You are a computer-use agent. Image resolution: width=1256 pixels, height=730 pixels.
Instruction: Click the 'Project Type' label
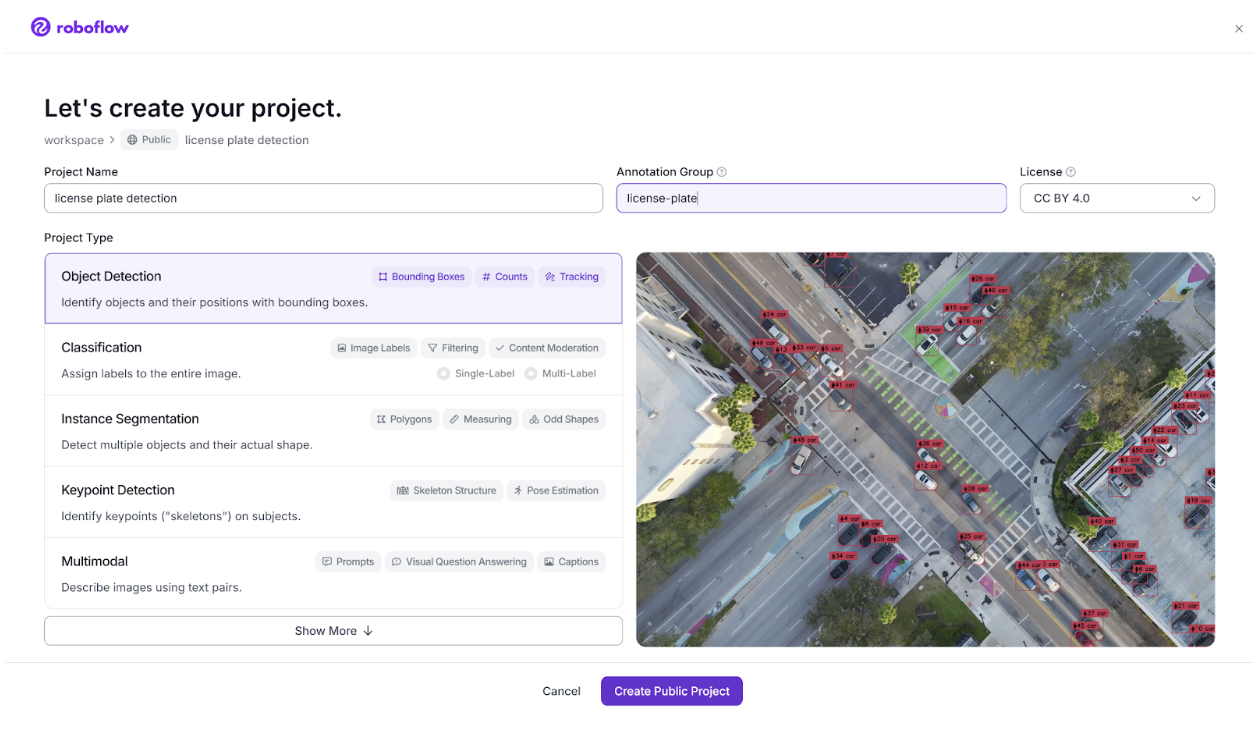(78, 238)
